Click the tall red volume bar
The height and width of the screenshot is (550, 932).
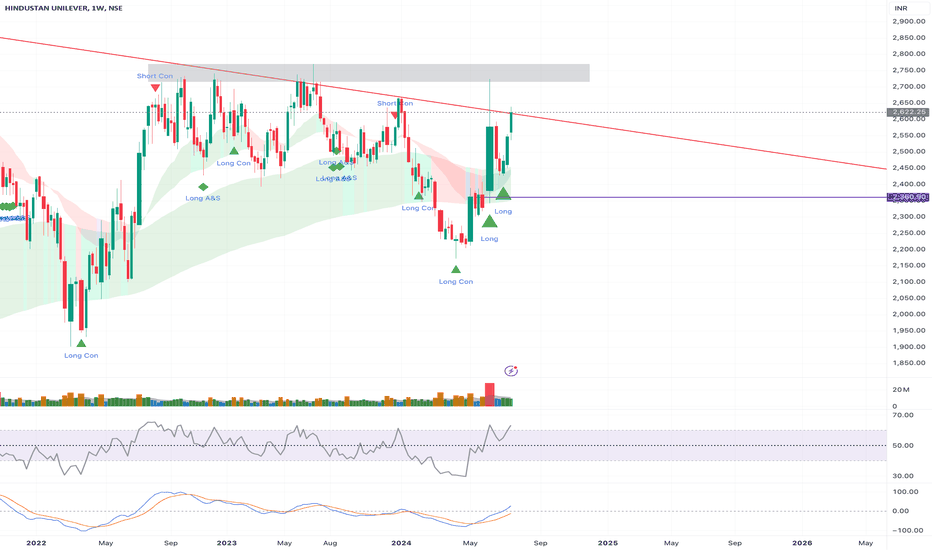(490, 394)
